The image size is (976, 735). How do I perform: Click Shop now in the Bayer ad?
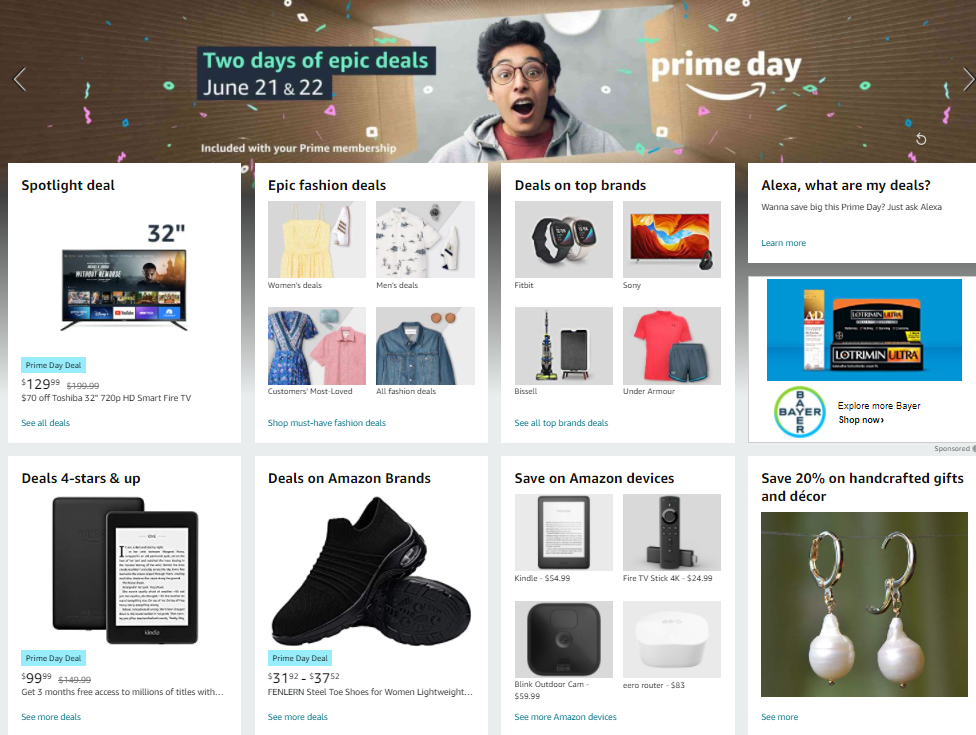(861, 419)
